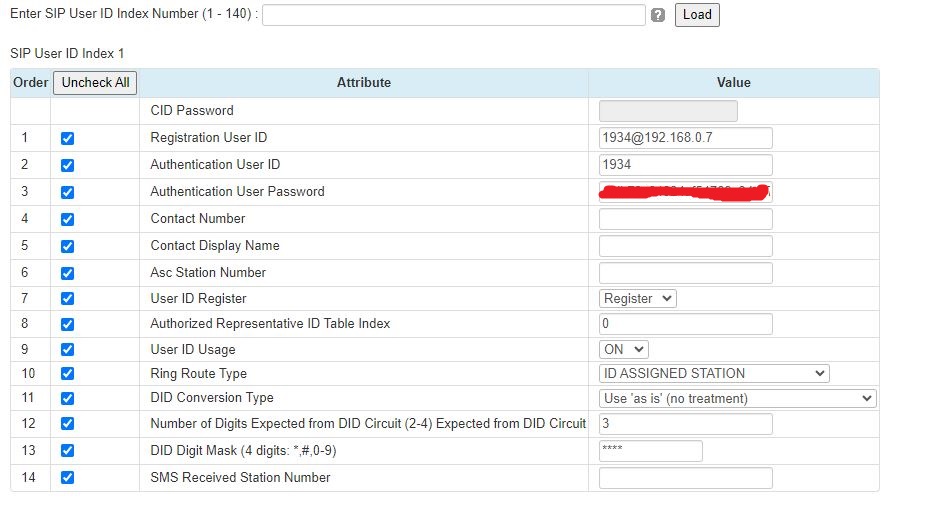The image size is (930, 511).
Task: Click the Load button
Action: 697,15
